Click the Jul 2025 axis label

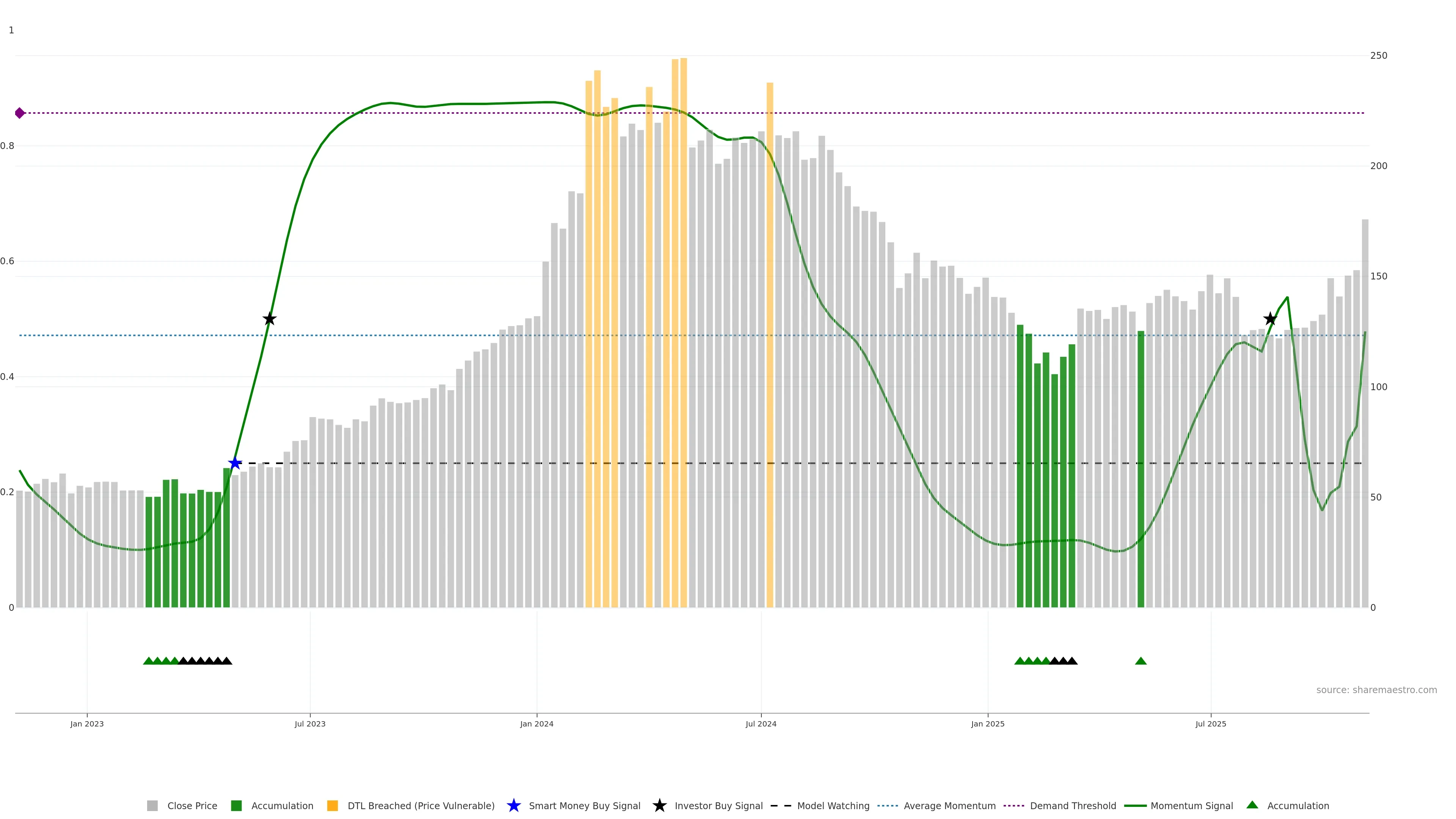tap(1211, 724)
